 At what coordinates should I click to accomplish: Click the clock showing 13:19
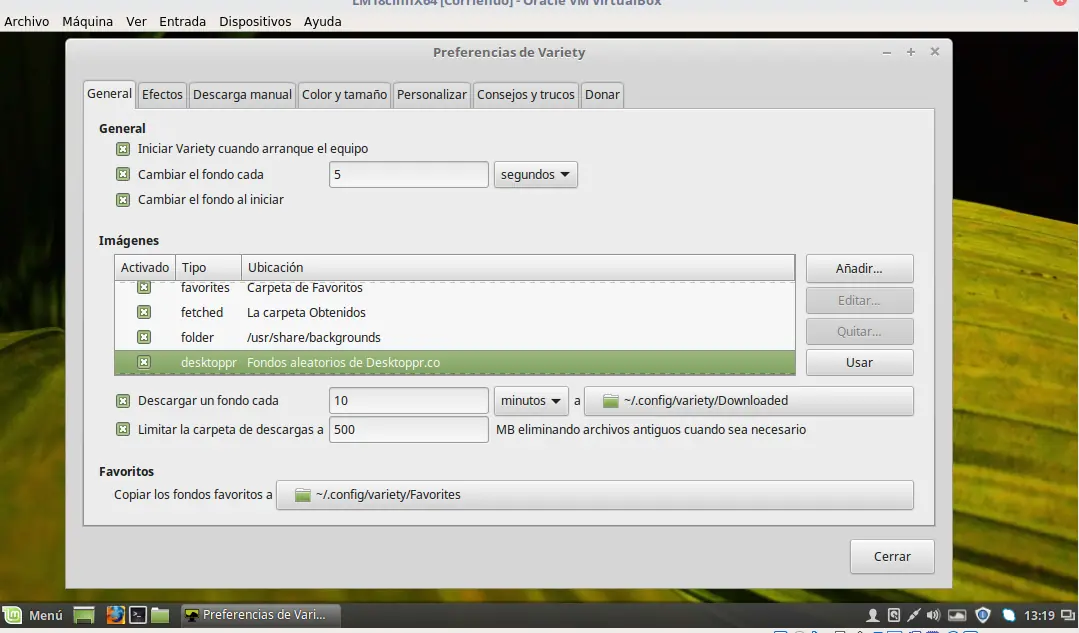pyautogui.click(x=1039, y=615)
